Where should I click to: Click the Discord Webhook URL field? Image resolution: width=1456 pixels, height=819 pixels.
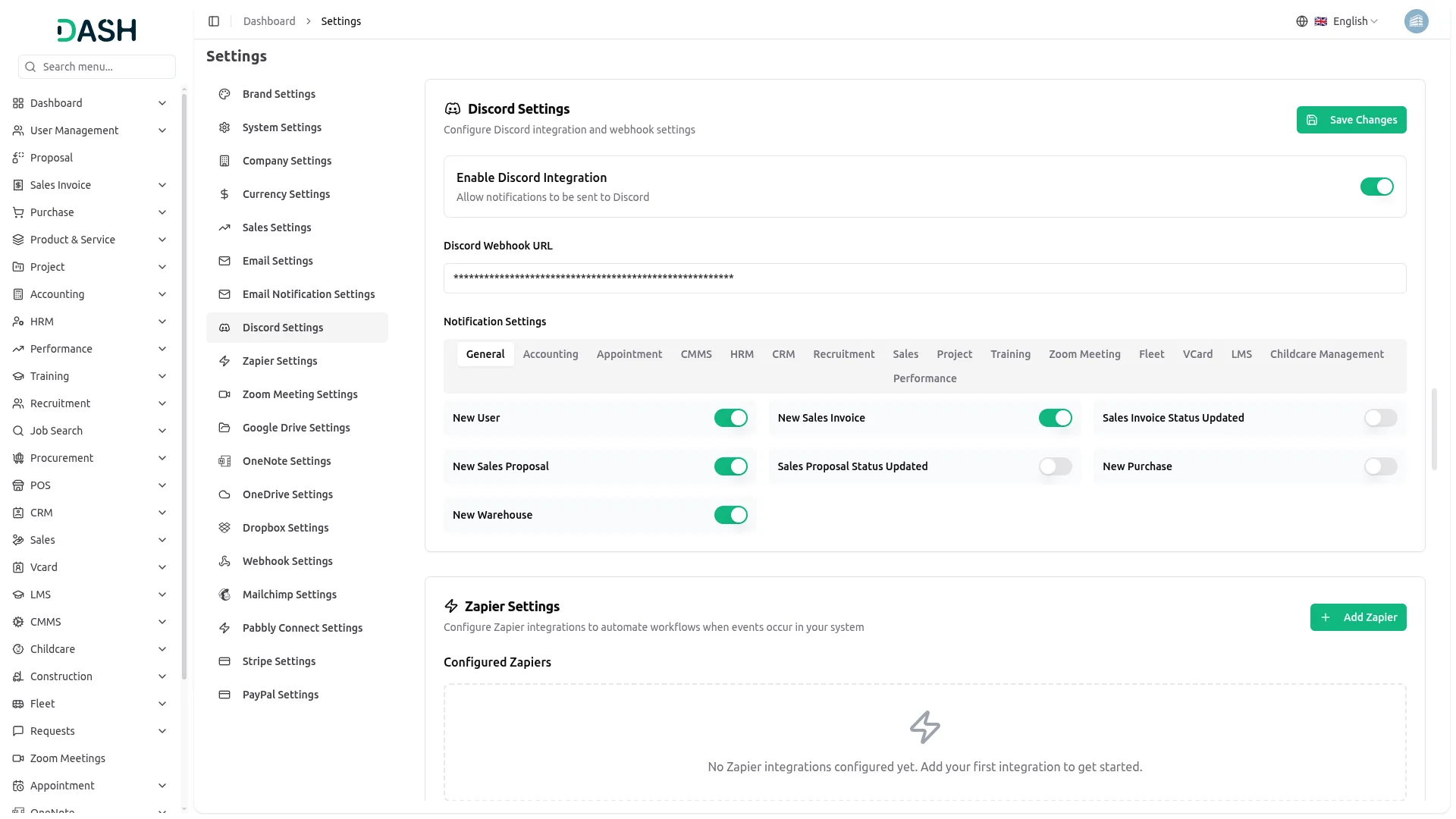[924, 278]
